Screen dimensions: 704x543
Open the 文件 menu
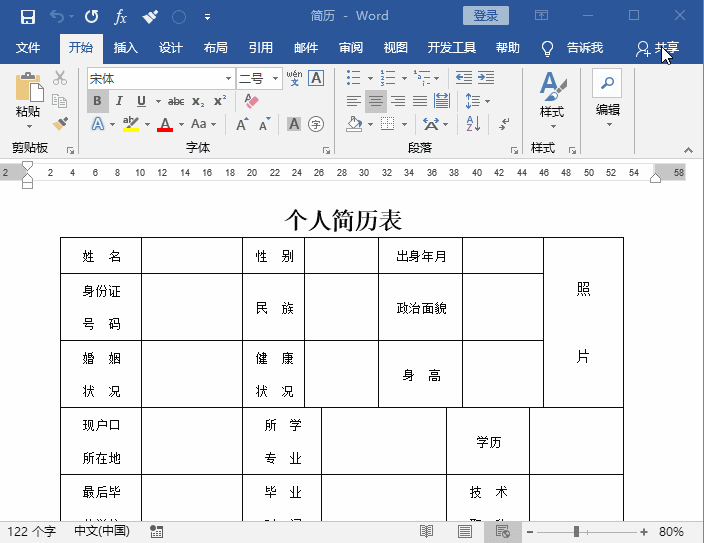(x=28, y=48)
